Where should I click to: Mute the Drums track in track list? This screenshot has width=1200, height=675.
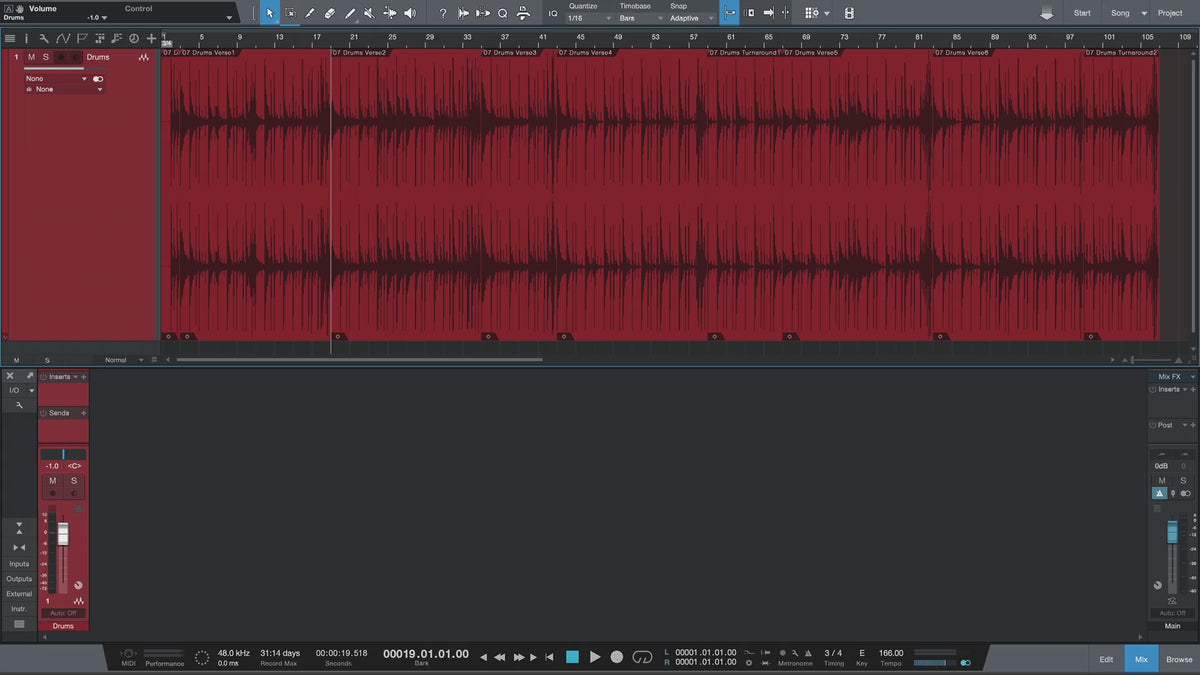31,57
